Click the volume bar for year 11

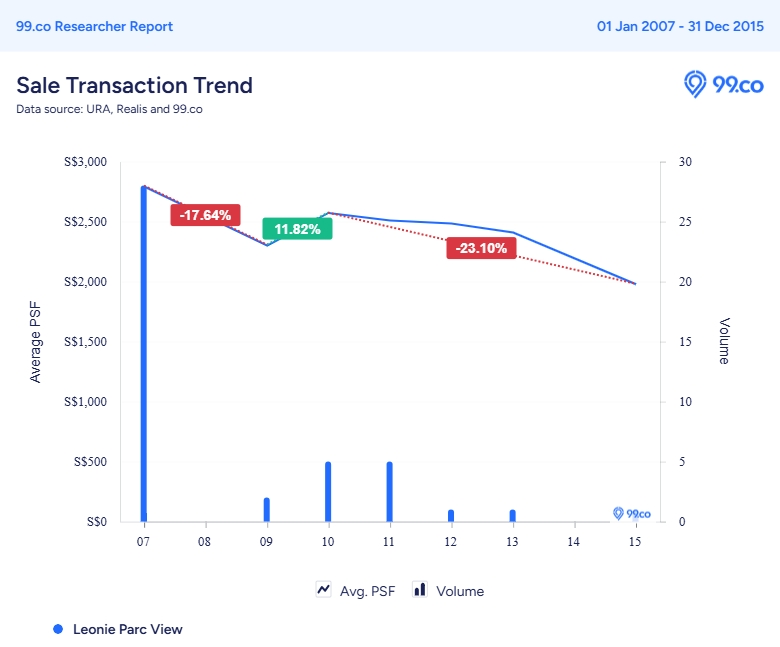(x=389, y=492)
